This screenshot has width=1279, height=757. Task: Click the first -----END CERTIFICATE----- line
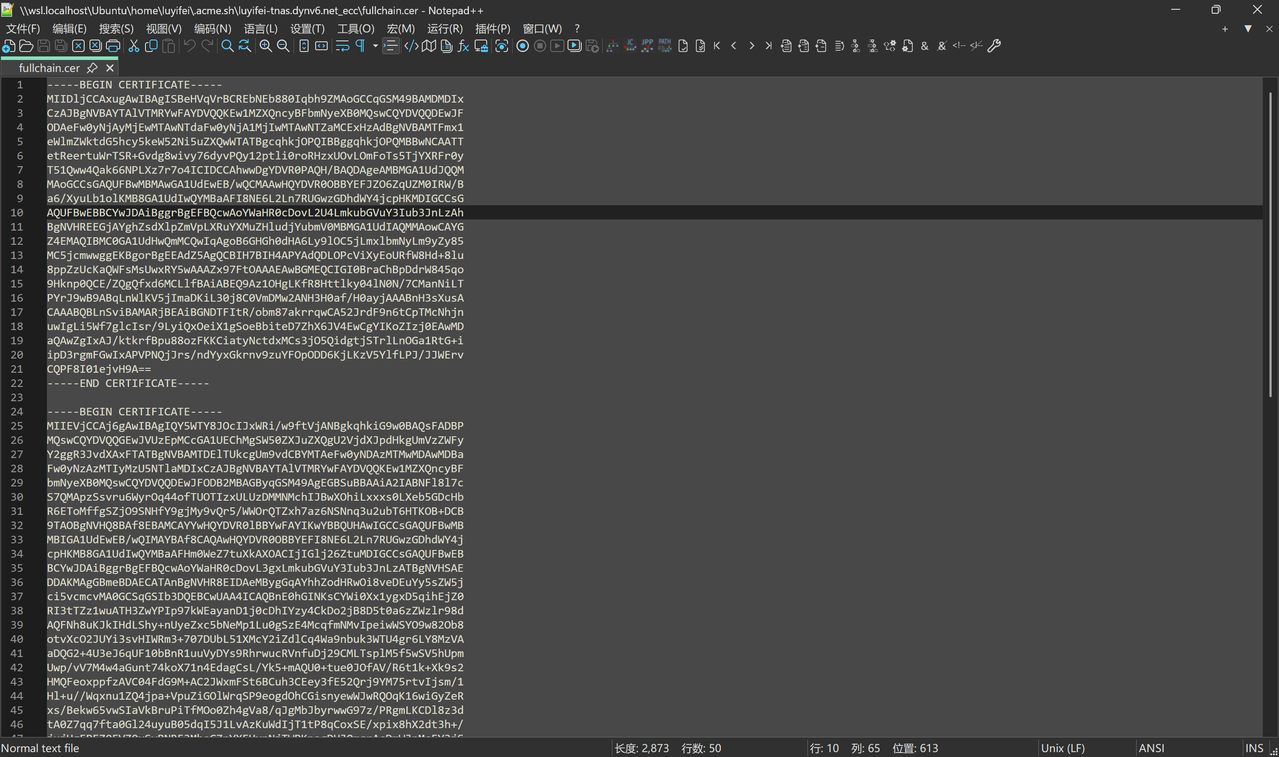click(x=128, y=383)
